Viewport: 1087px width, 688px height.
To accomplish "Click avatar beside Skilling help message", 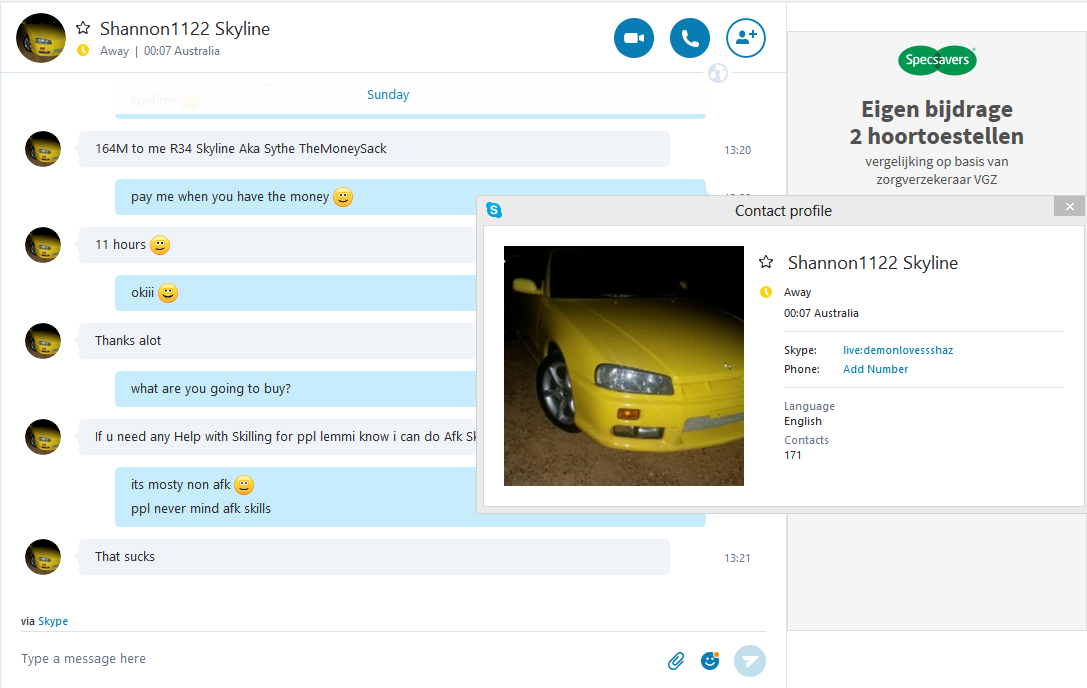I will pos(43,437).
